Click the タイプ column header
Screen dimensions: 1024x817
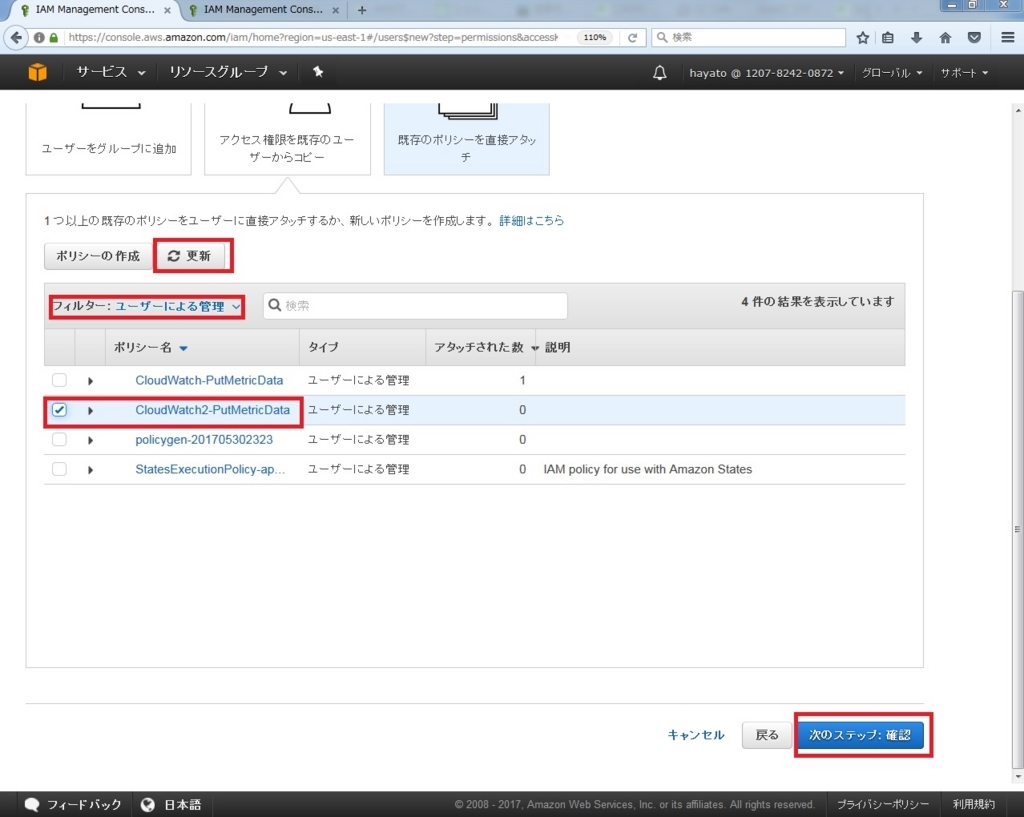[x=323, y=347]
